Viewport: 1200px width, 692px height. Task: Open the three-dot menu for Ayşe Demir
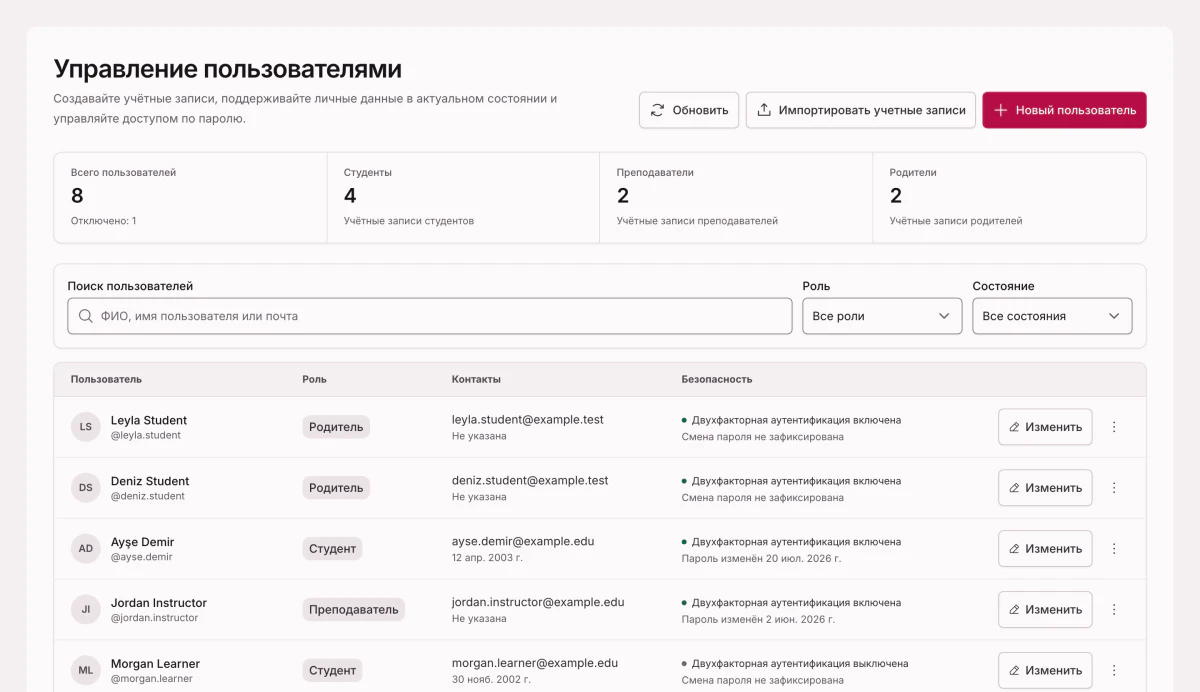1114,549
